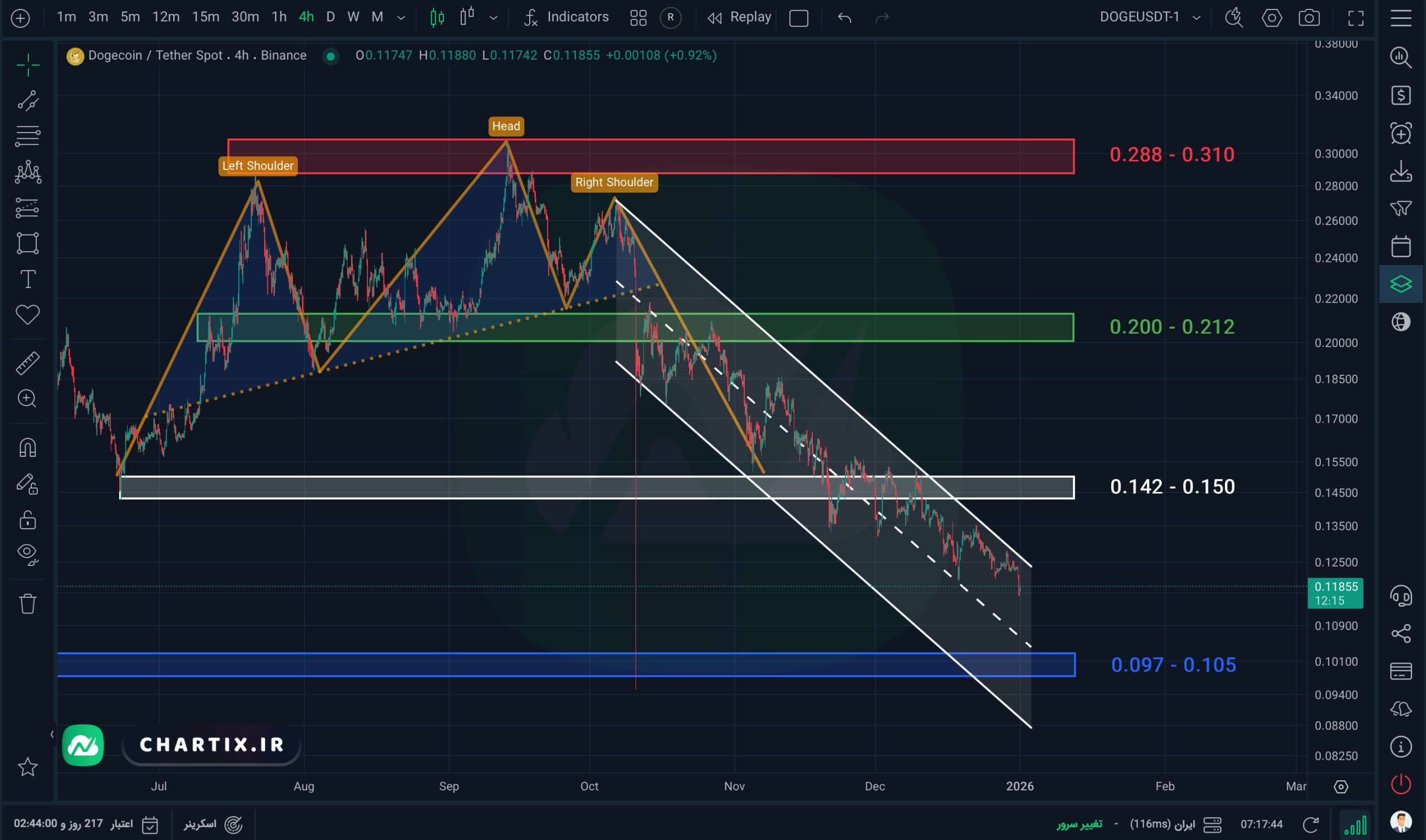The width and height of the screenshot is (1426, 840).
Task: Click the Head pattern label on chart
Action: coord(506,126)
